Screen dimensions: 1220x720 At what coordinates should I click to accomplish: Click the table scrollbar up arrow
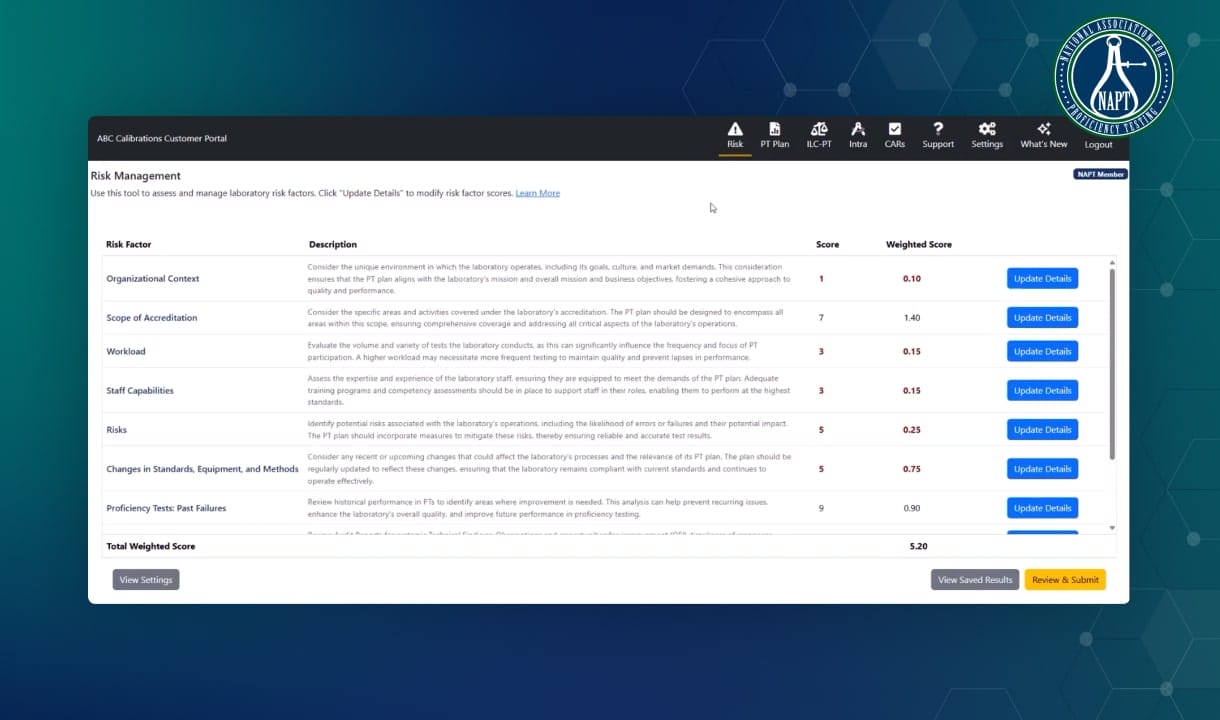1112,263
